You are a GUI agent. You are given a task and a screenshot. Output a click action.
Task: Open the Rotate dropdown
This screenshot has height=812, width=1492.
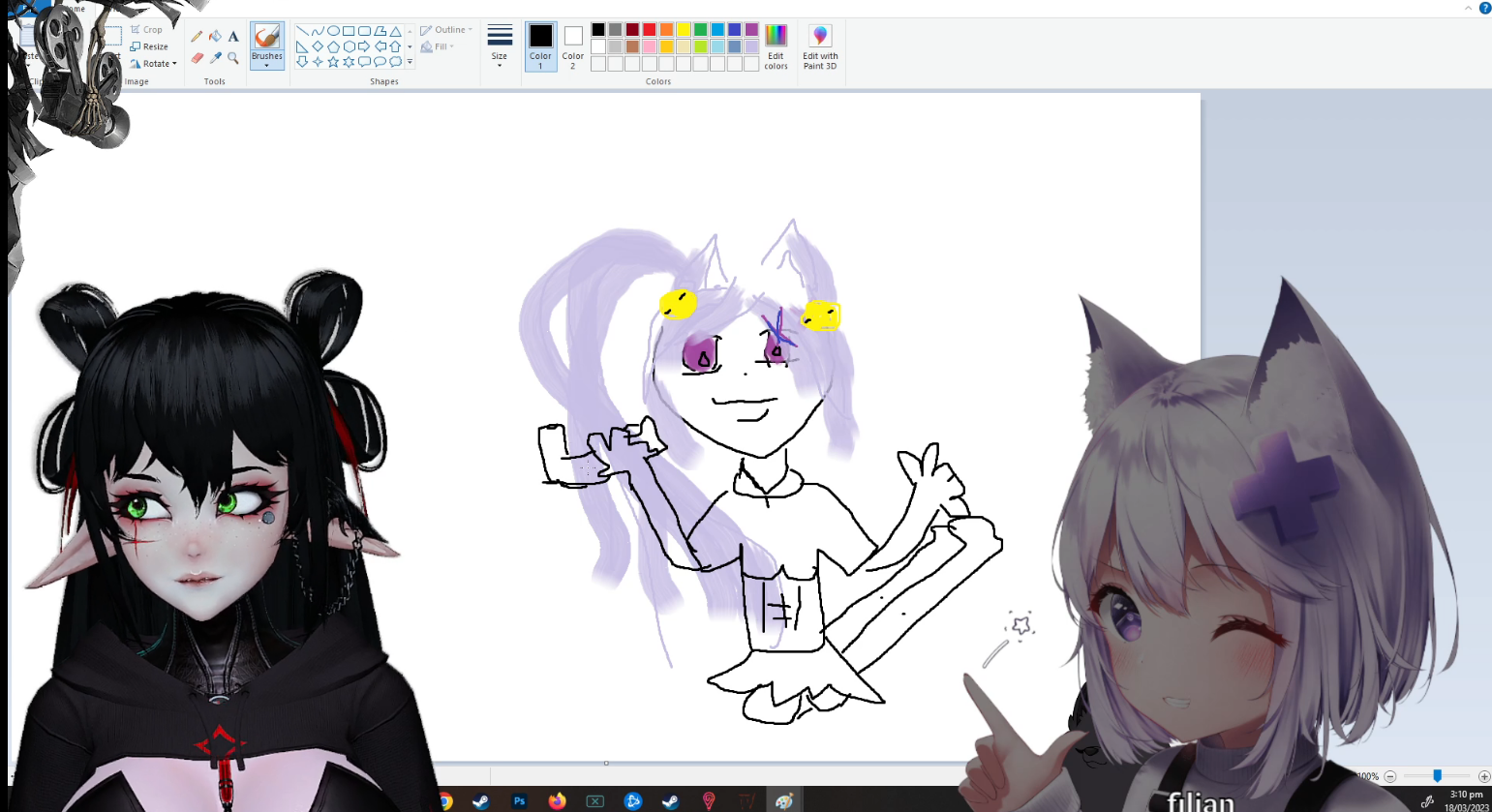coord(154,64)
